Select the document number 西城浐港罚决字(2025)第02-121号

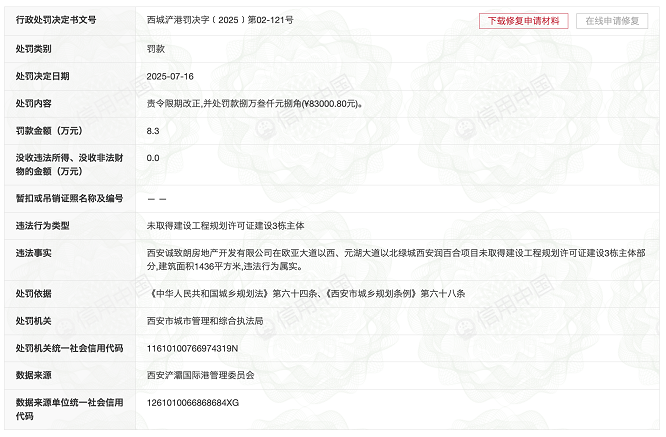click(x=220, y=20)
